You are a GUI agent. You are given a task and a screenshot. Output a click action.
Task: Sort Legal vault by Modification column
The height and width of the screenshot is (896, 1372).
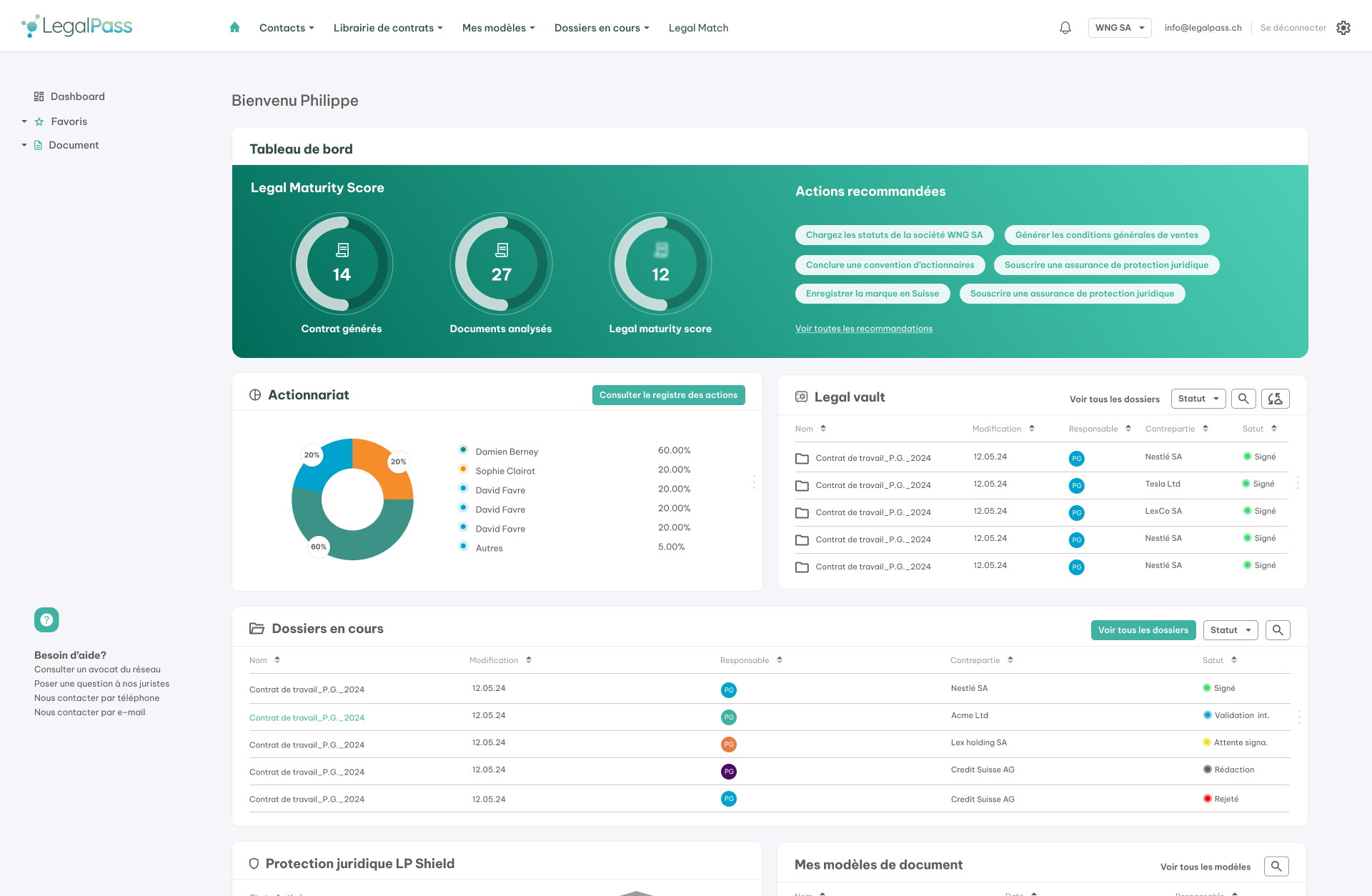tap(1032, 429)
